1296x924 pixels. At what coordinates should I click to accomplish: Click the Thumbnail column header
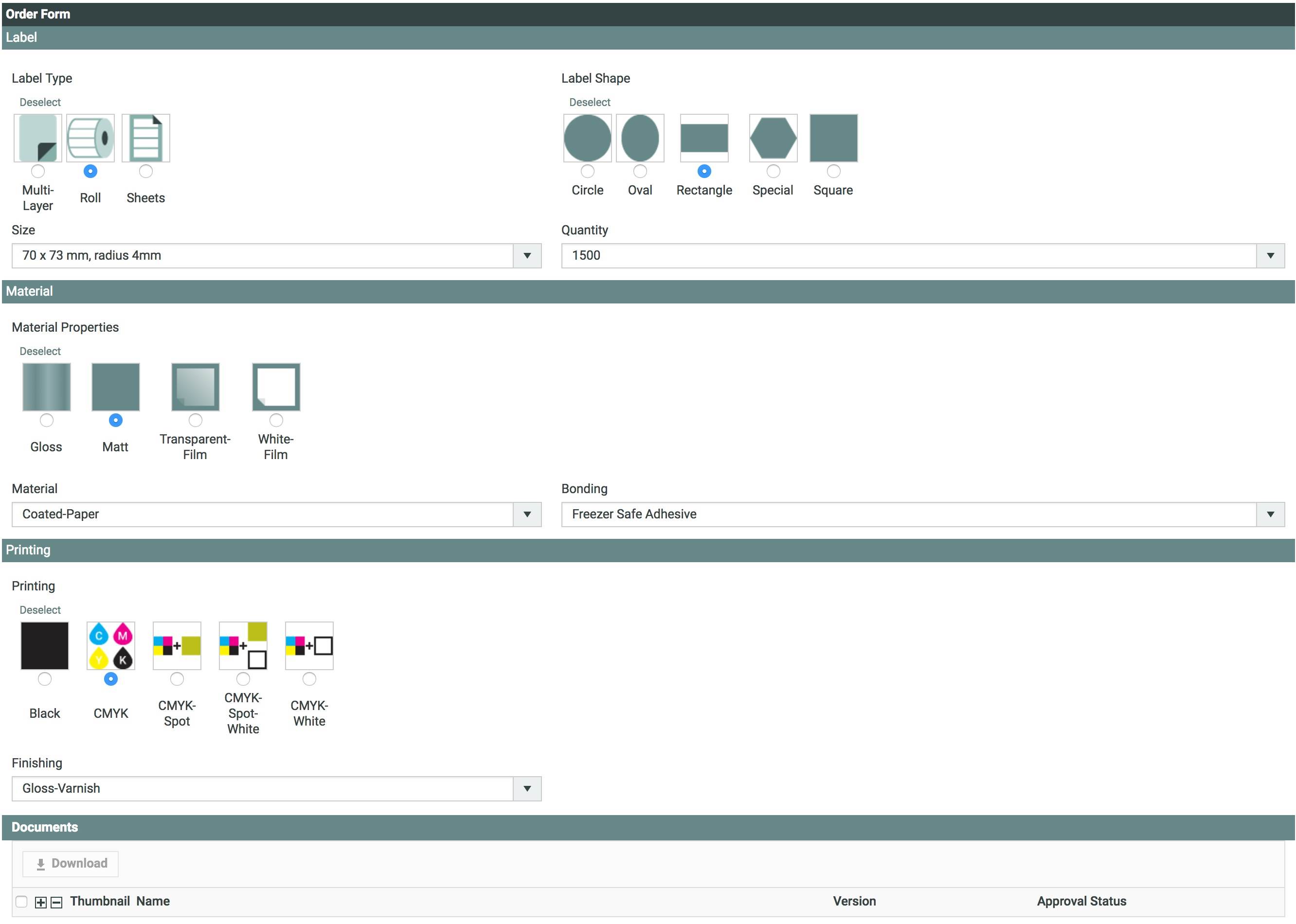click(x=100, y=901)
